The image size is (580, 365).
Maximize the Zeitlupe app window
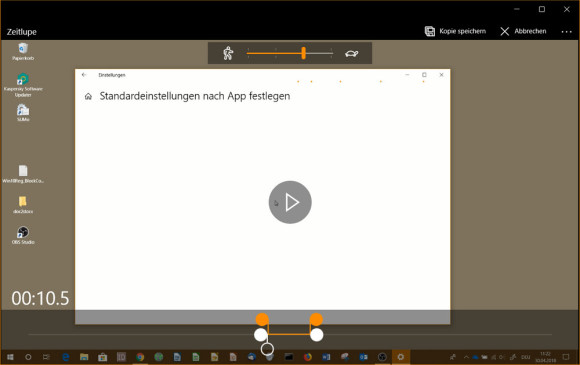pos(542,9)
